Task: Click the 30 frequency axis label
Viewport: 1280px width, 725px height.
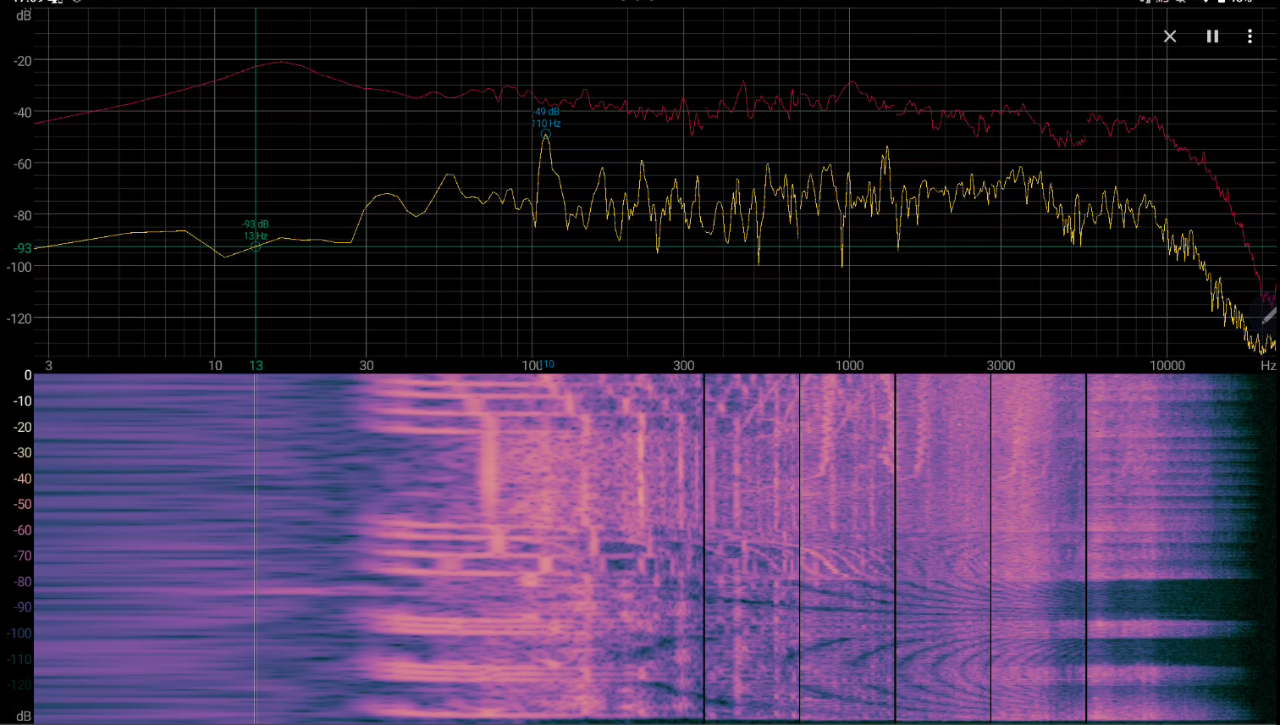Action: 366,366
